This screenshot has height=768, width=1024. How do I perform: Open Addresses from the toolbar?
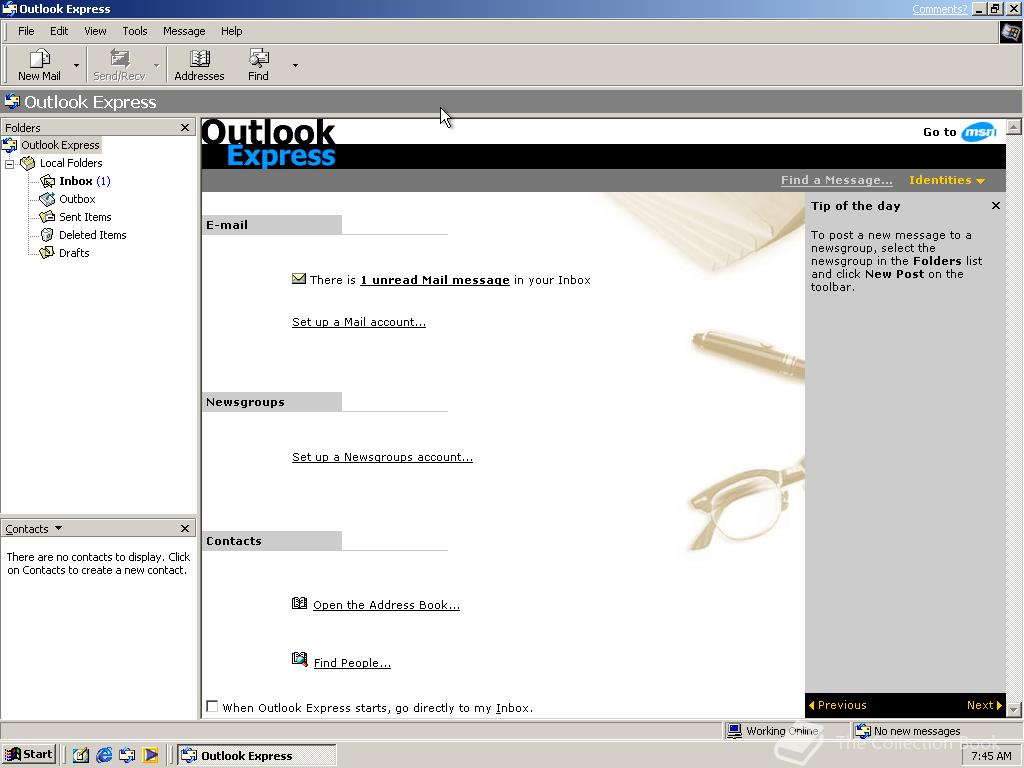[199, 65]
